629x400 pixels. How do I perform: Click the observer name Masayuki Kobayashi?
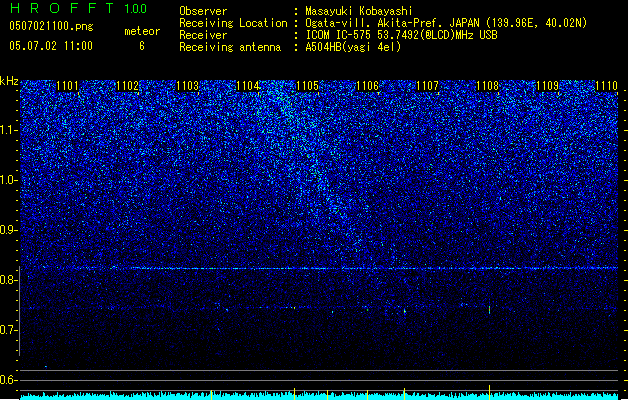pos(359,11)
